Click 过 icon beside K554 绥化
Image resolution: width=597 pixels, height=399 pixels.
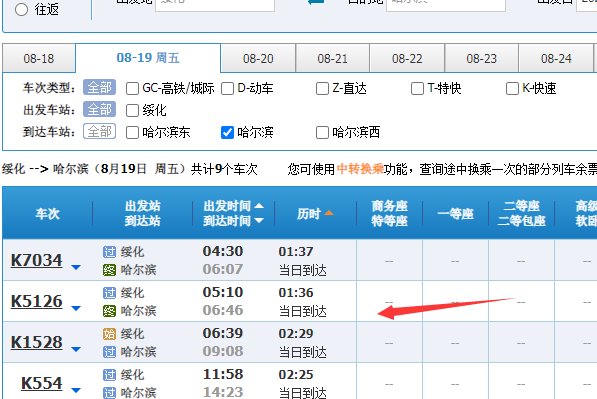pyautogui.click(x=109, y=375)
